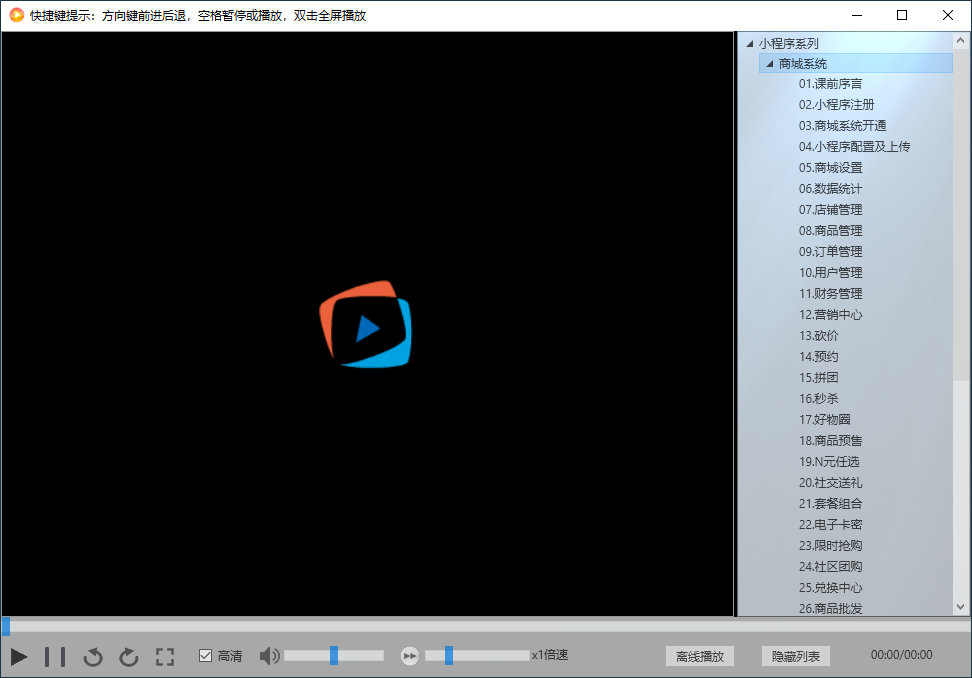
Task: Open lesson 10.用户管理
Action: point(830,273)
